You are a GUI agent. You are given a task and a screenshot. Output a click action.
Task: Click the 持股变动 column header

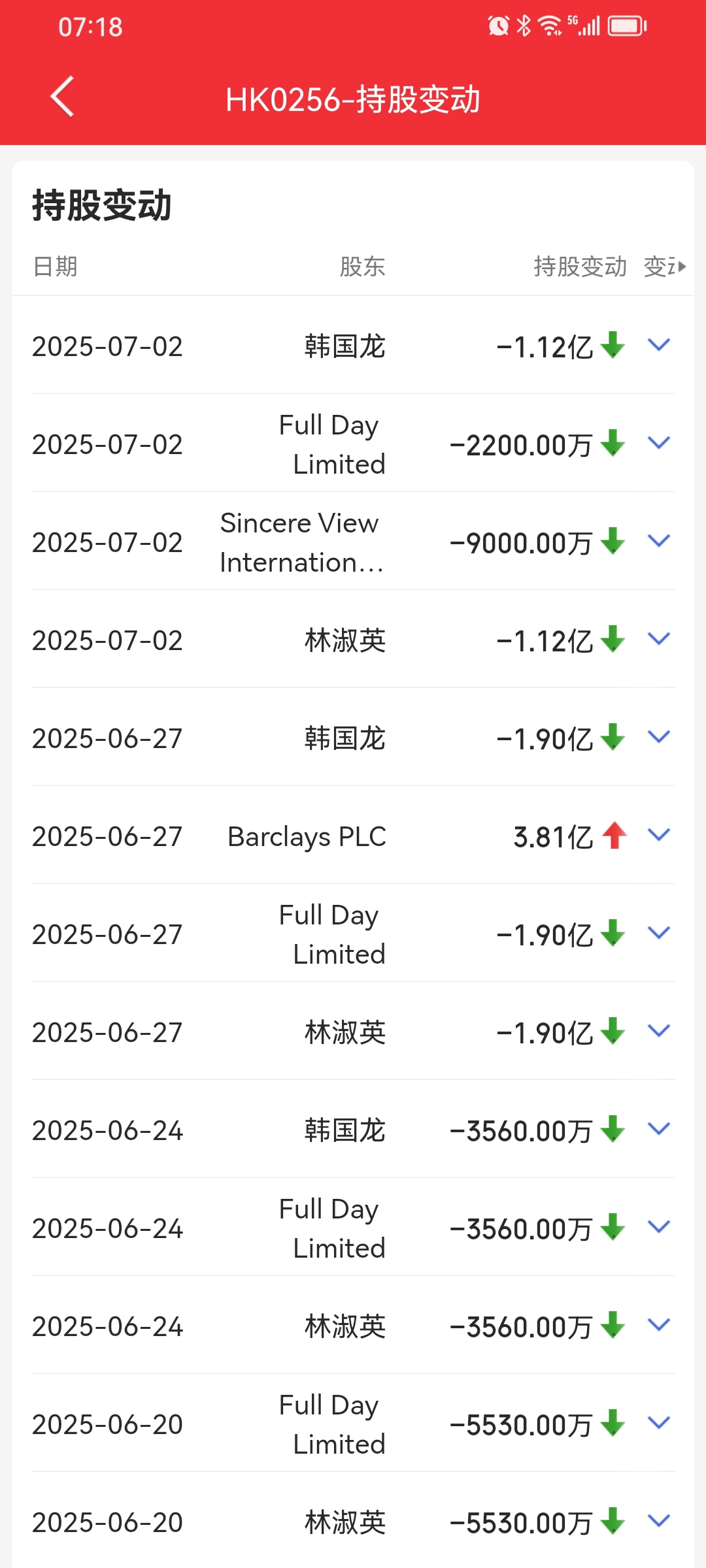point(580,267)
